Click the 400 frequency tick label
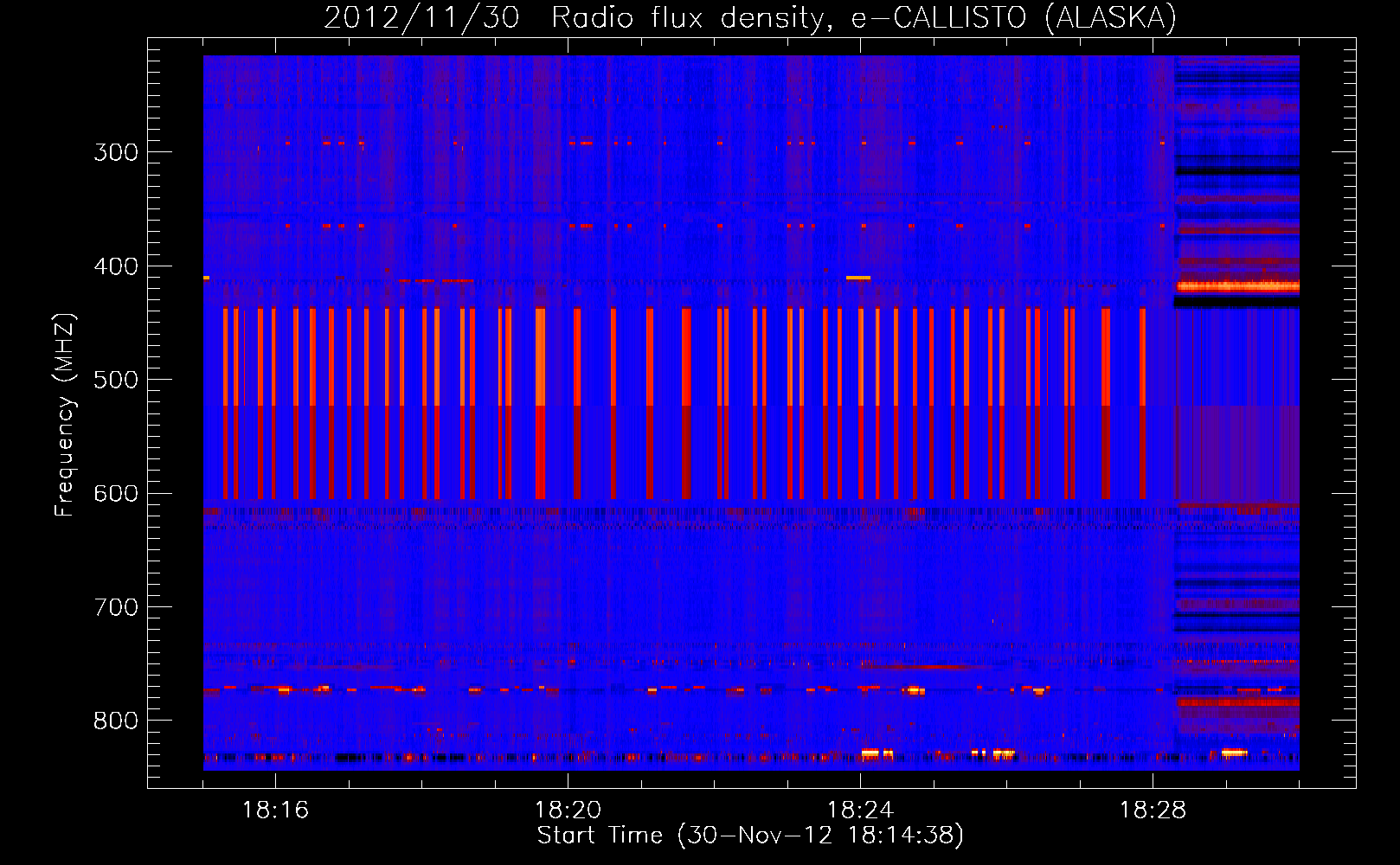The width and height of the screenshot is (1400, 865). [116, 266]
